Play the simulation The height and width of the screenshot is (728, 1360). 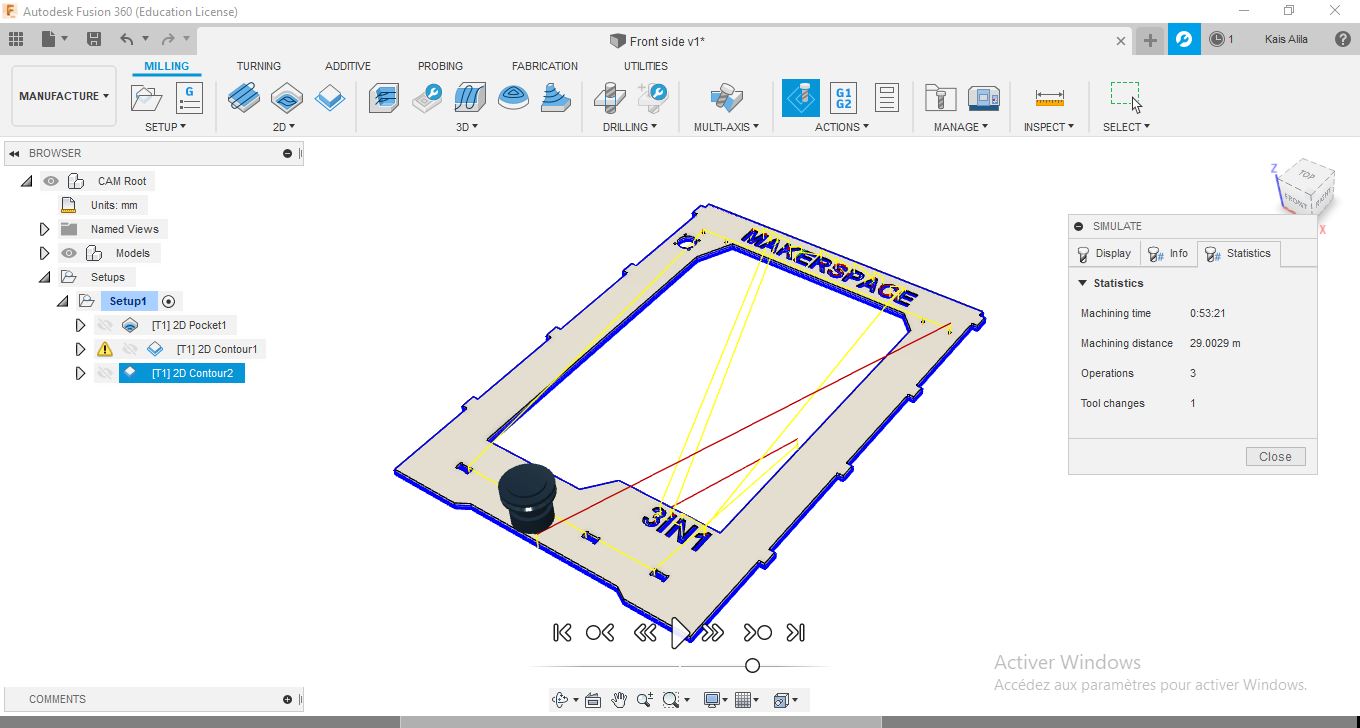[680, 632]
